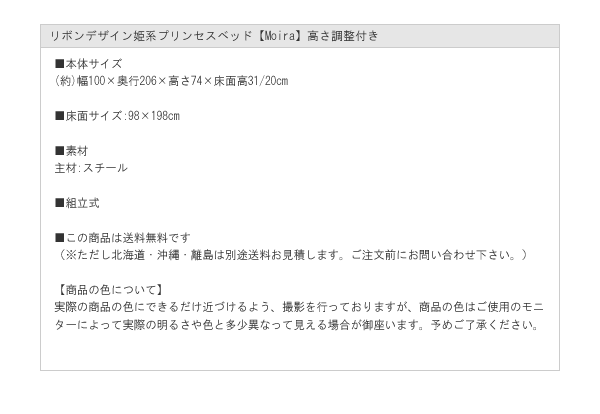Click the 主材:スチール text

point(91,168)
